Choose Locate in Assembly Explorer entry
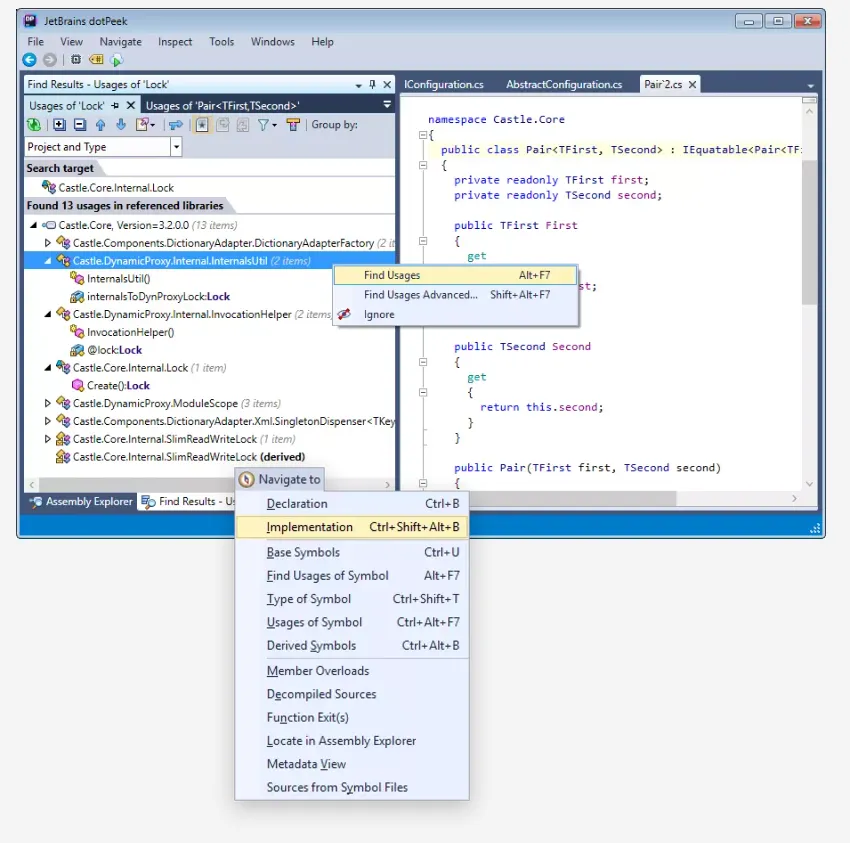This screenshot has width=850, height=843. coord(352,741)
